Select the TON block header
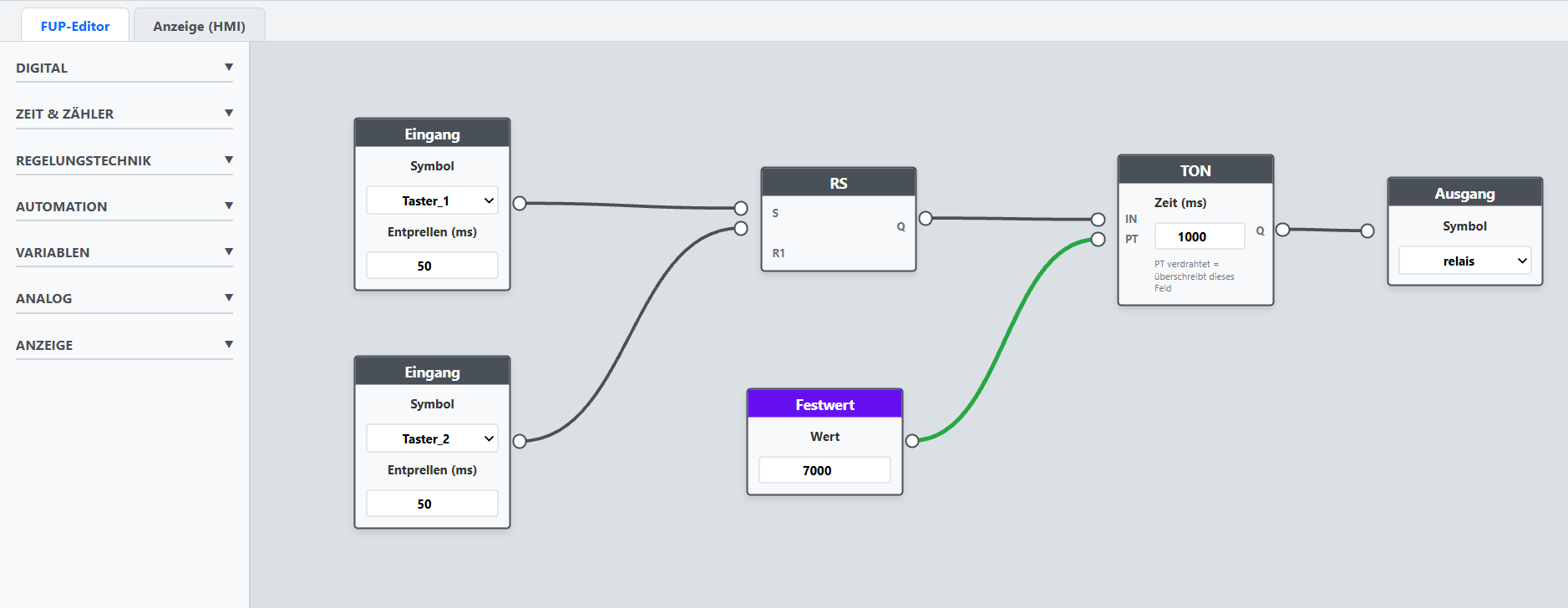Viewport: 1568px width, 608px height. click(x=1195, y=170)
